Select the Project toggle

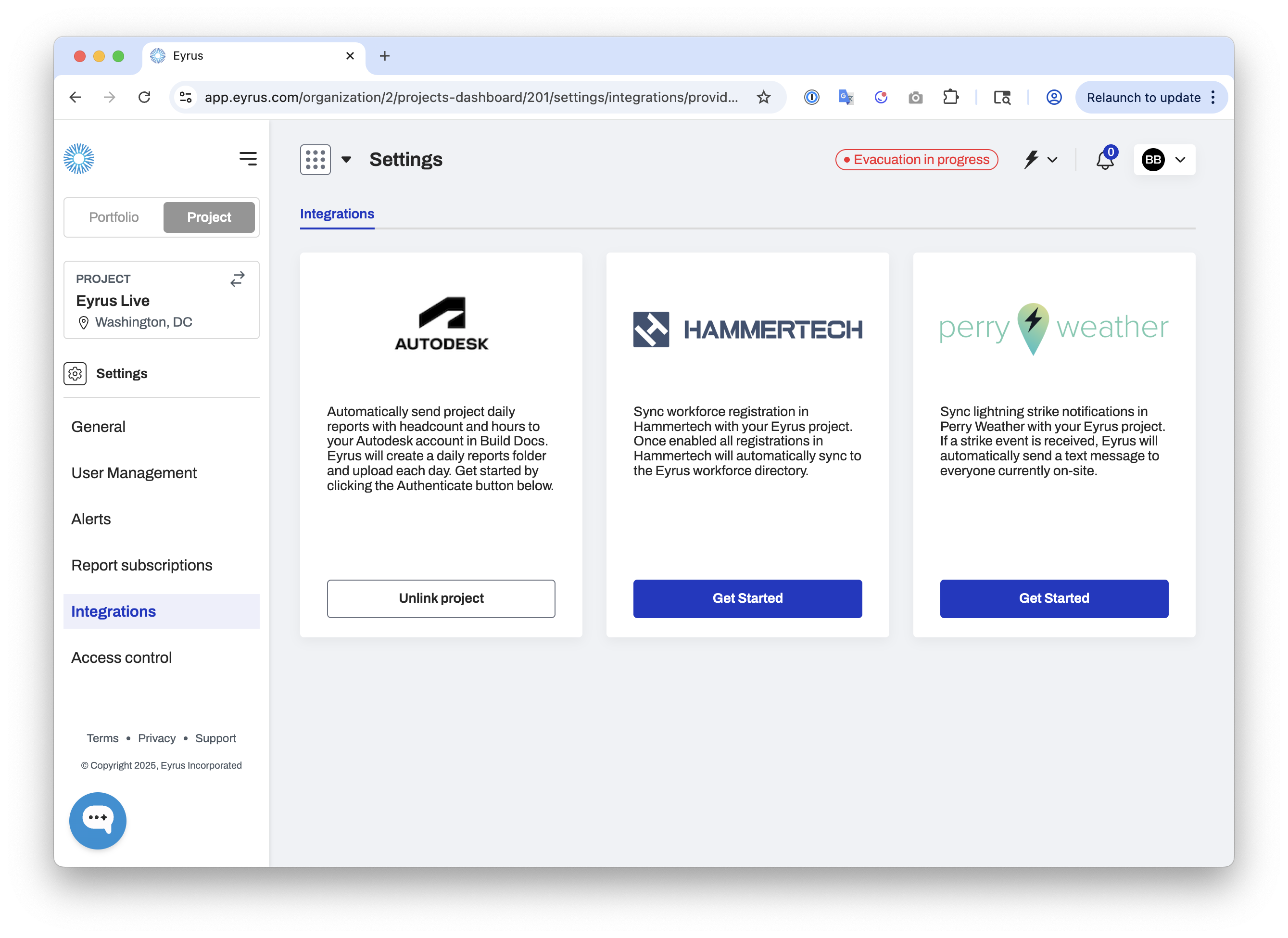tap(209, 217)
